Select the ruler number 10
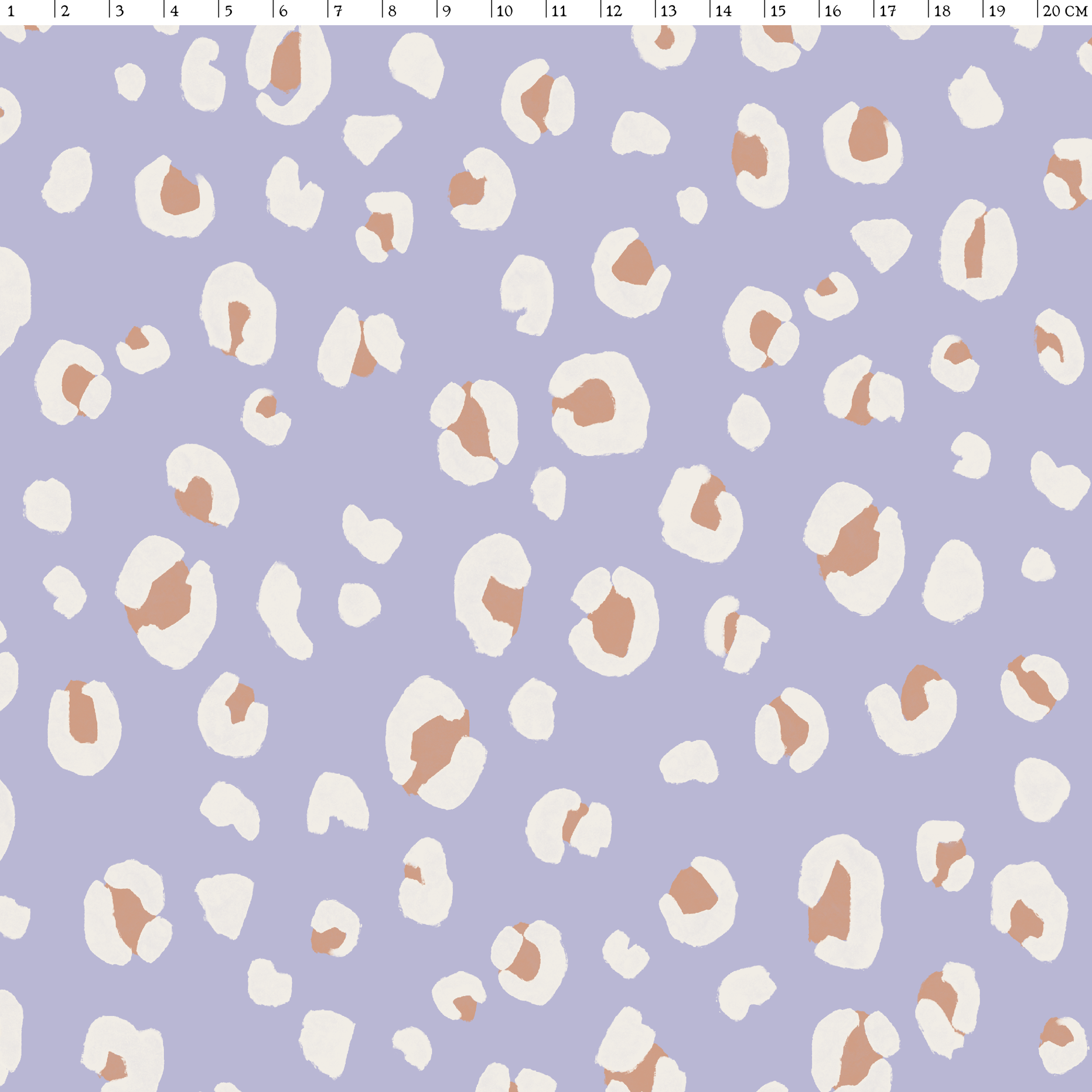Viewport: 1092px width, 1092px height. 504,11
